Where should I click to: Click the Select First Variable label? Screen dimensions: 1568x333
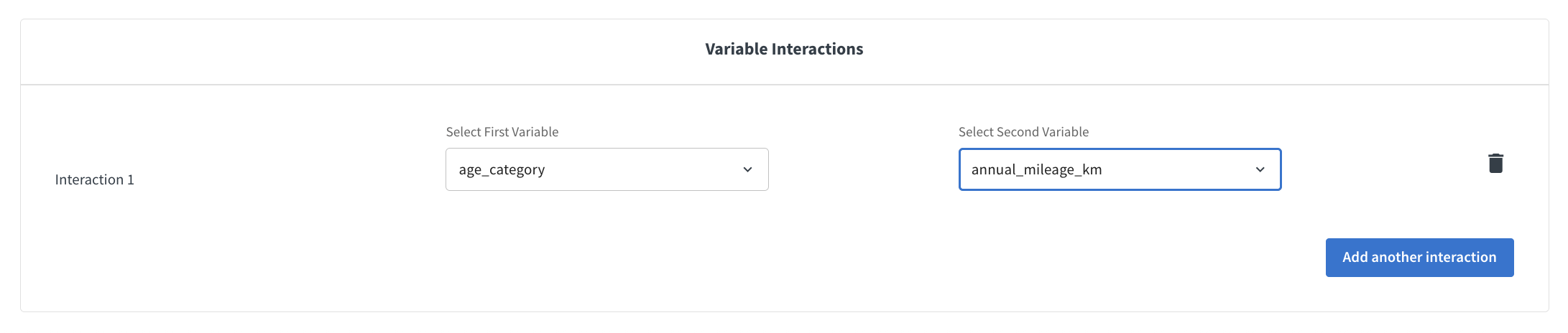coord(502,132)
